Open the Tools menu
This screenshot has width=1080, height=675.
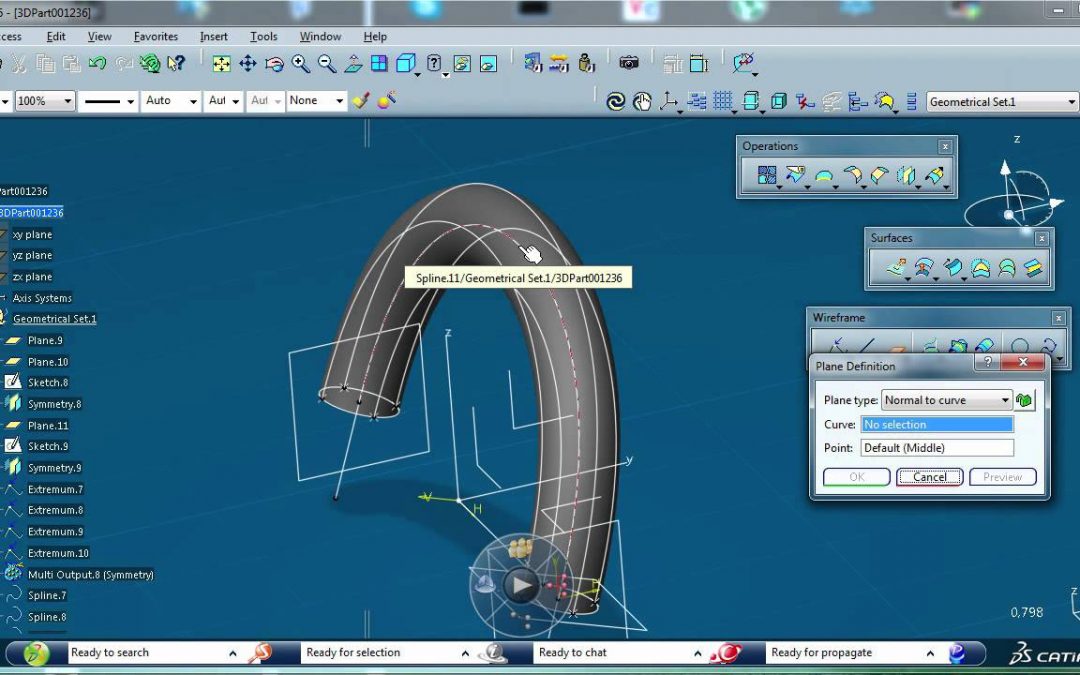[264, 37]
